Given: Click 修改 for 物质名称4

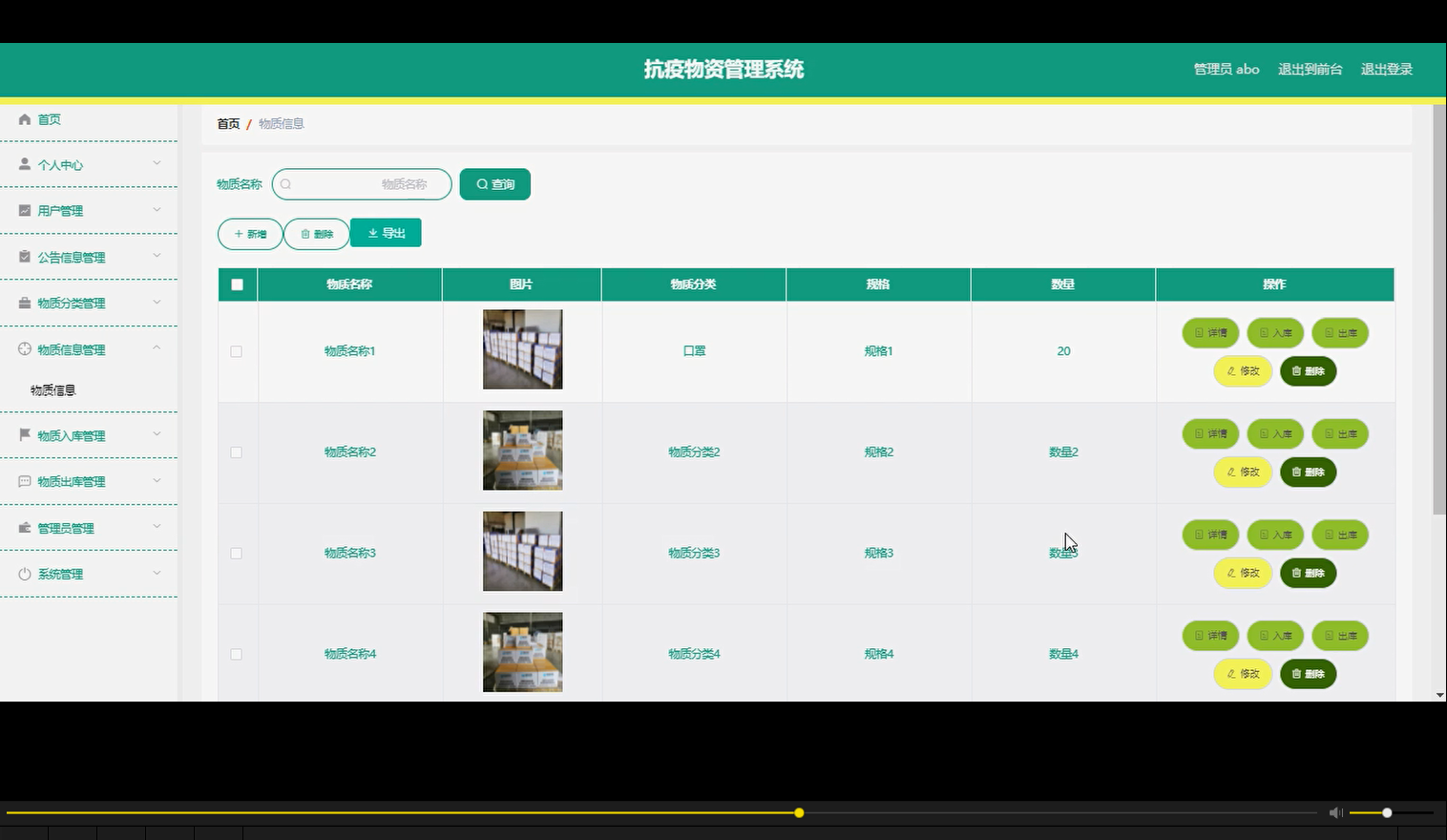Looking at the screenshot, I should (1243, 674).
